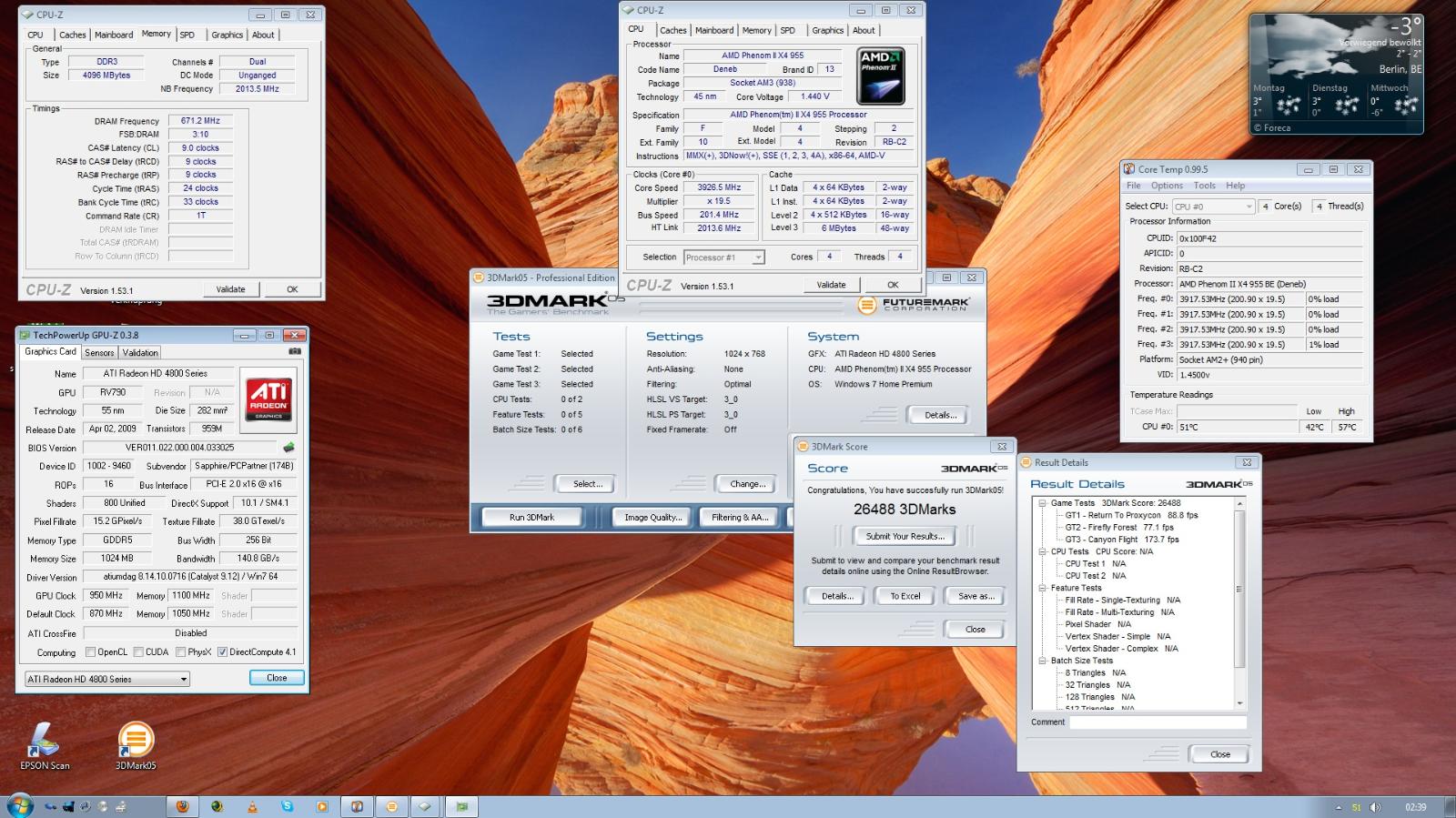1456x818 pixels.
Task: Open the Options menu in Core Temp
Action: coord(1167,186)
